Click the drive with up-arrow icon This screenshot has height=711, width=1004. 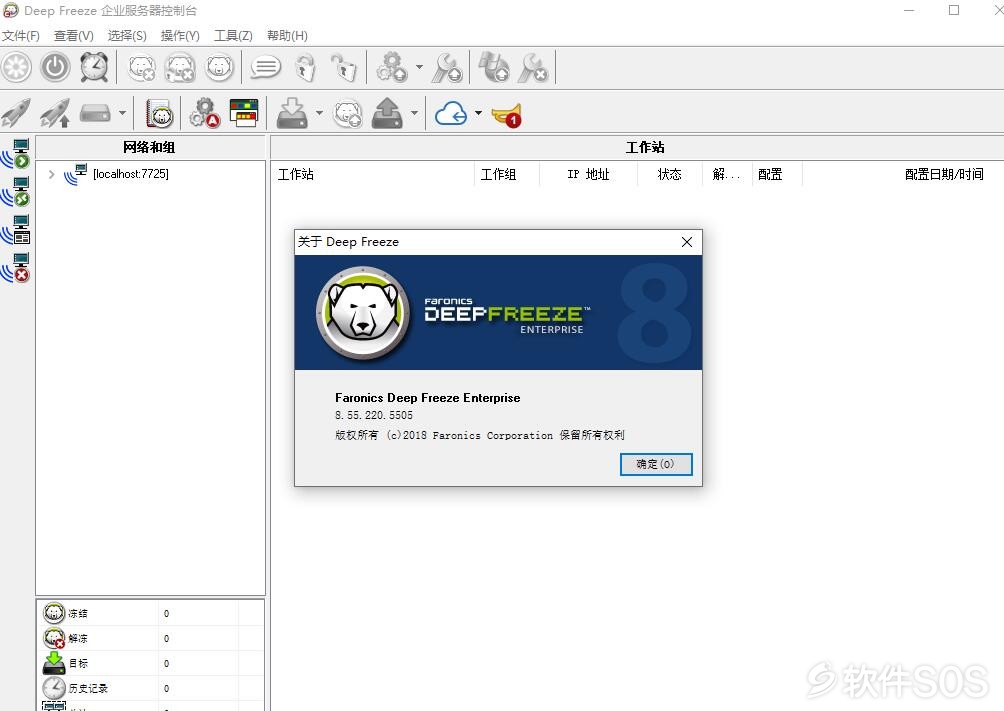(387, 113)
